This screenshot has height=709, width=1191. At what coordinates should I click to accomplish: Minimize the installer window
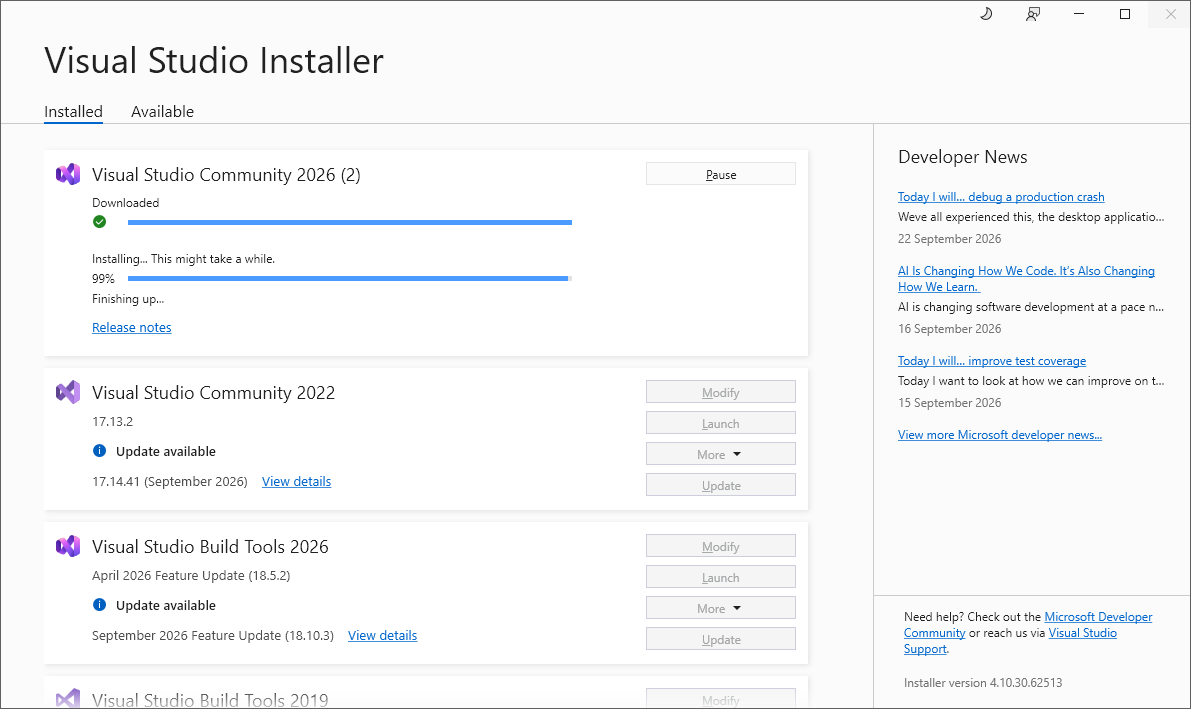(x=1079, y=14)
